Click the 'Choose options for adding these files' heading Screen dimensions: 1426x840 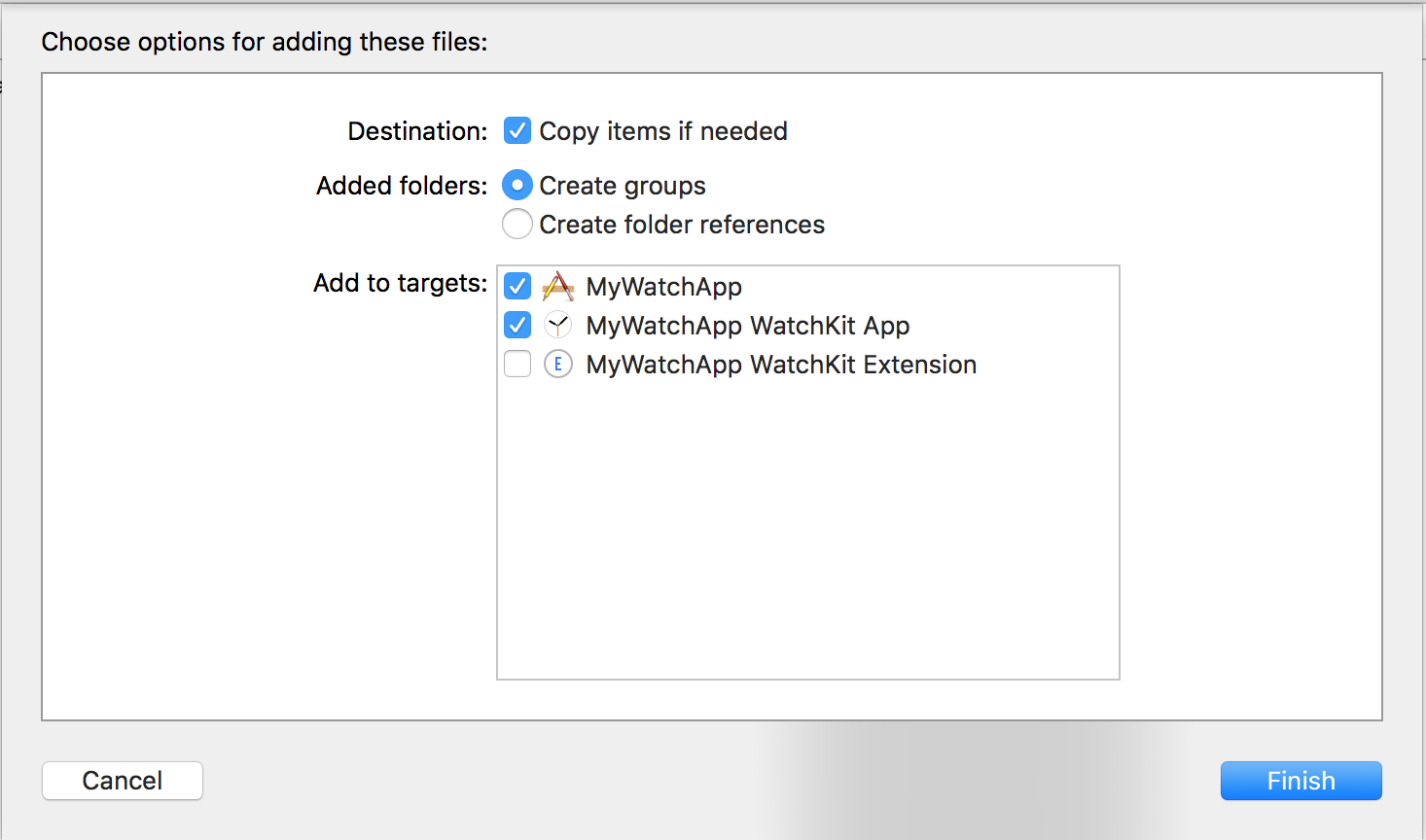(x=265, y=42)
